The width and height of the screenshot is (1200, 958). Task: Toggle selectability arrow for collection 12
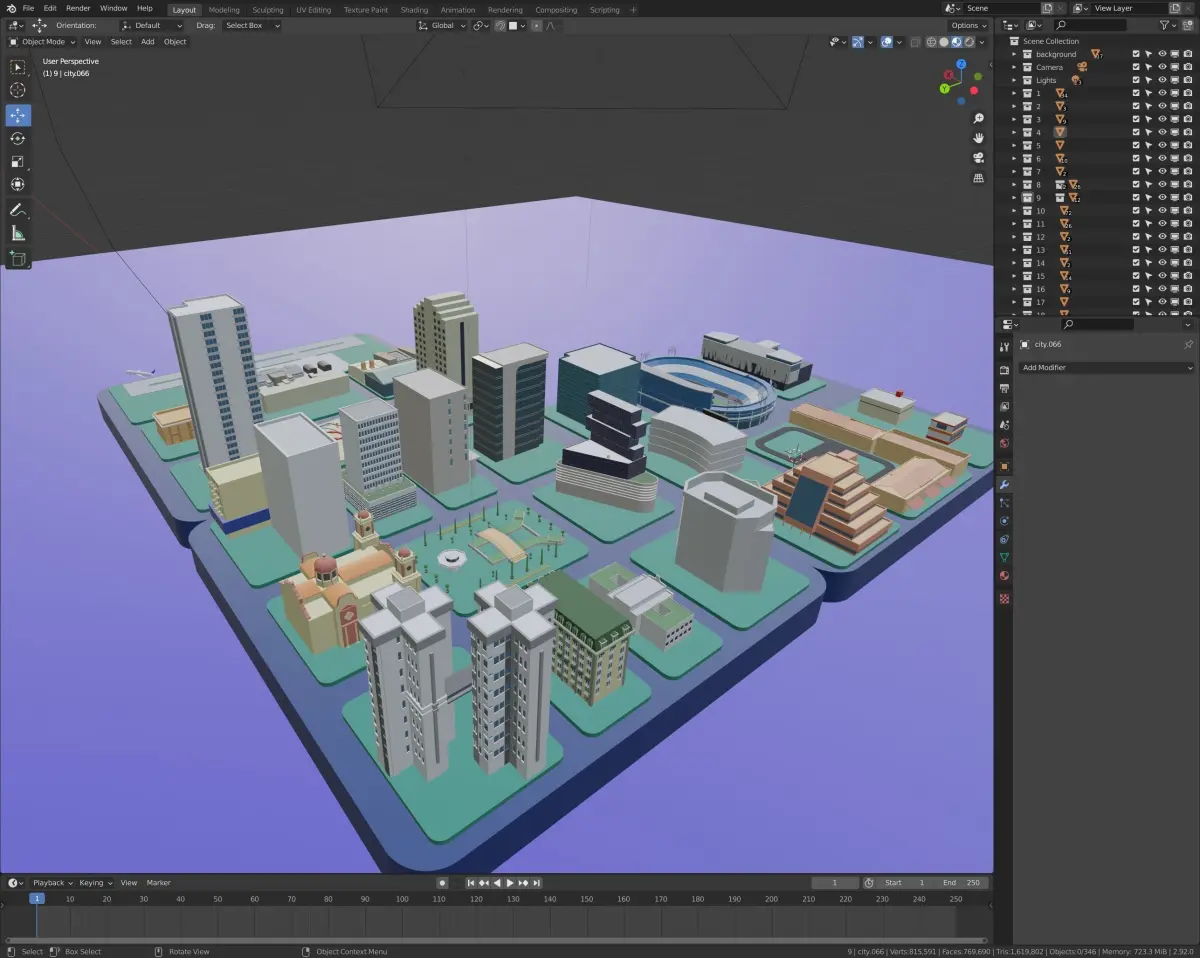coord(1149,237)
